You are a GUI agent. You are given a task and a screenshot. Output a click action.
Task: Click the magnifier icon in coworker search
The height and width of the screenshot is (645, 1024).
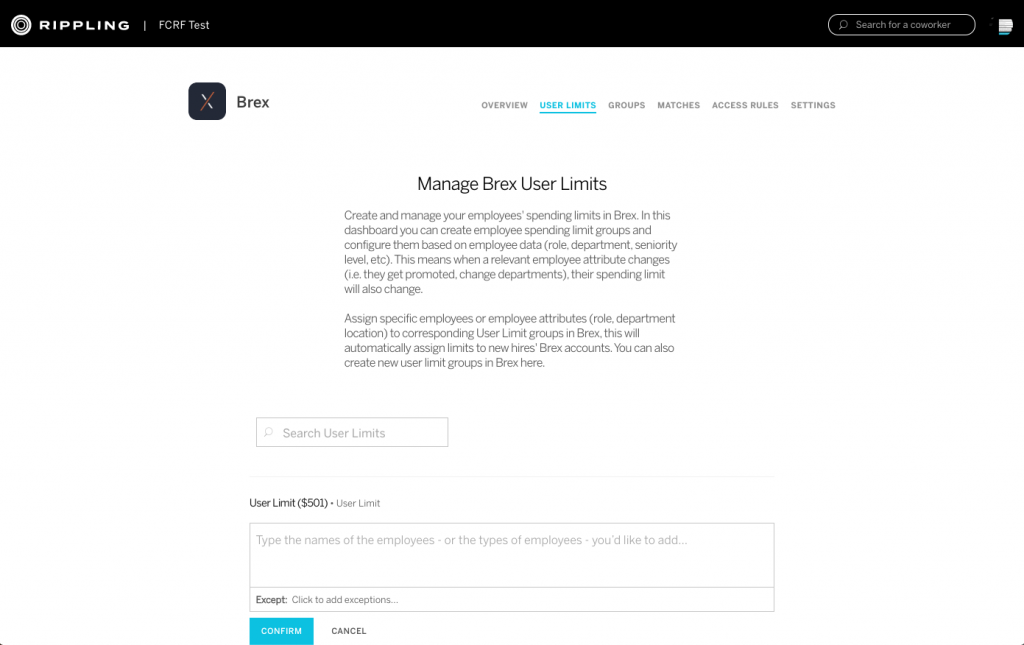tap(843, 25)
